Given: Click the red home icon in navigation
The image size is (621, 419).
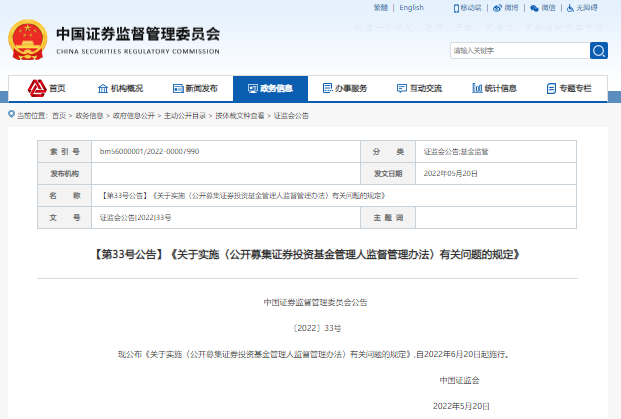Looking at the screenshot, I should (36, 88).
